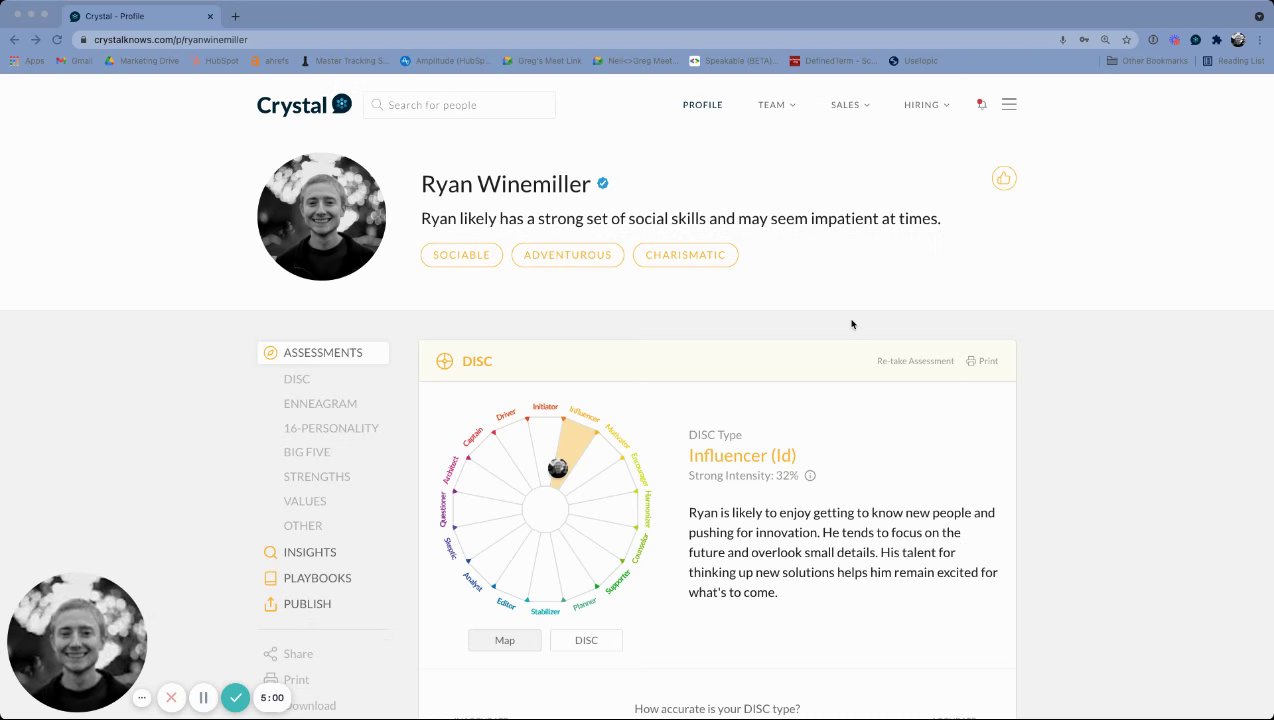
Task: Click the address bar URL
Action: point(171,40)
